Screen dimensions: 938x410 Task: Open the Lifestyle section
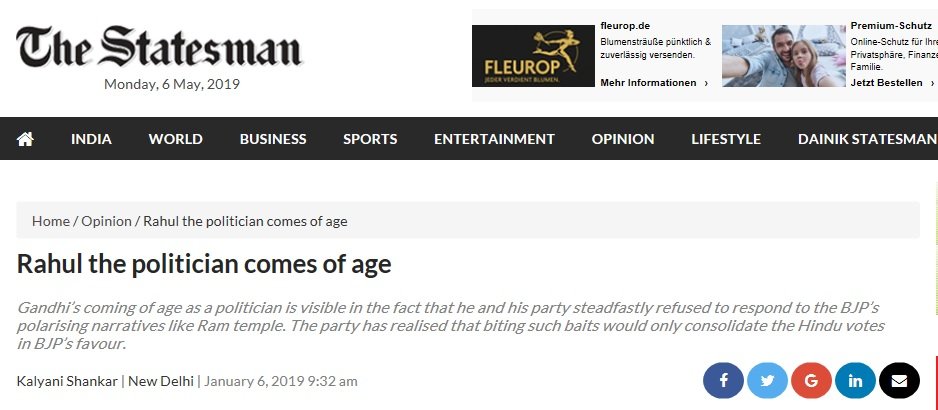point(726,139)
